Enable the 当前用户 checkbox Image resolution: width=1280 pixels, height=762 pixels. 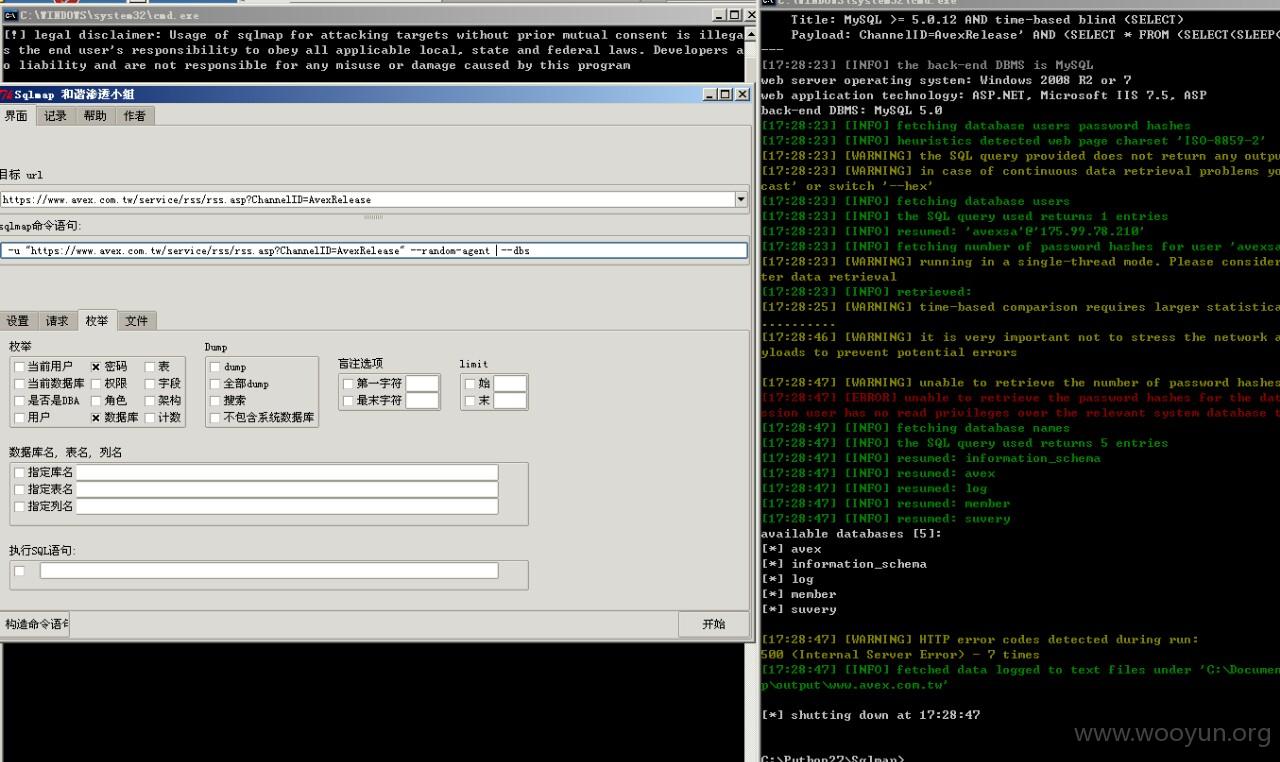pyautogui.click(x=20, y=367)
